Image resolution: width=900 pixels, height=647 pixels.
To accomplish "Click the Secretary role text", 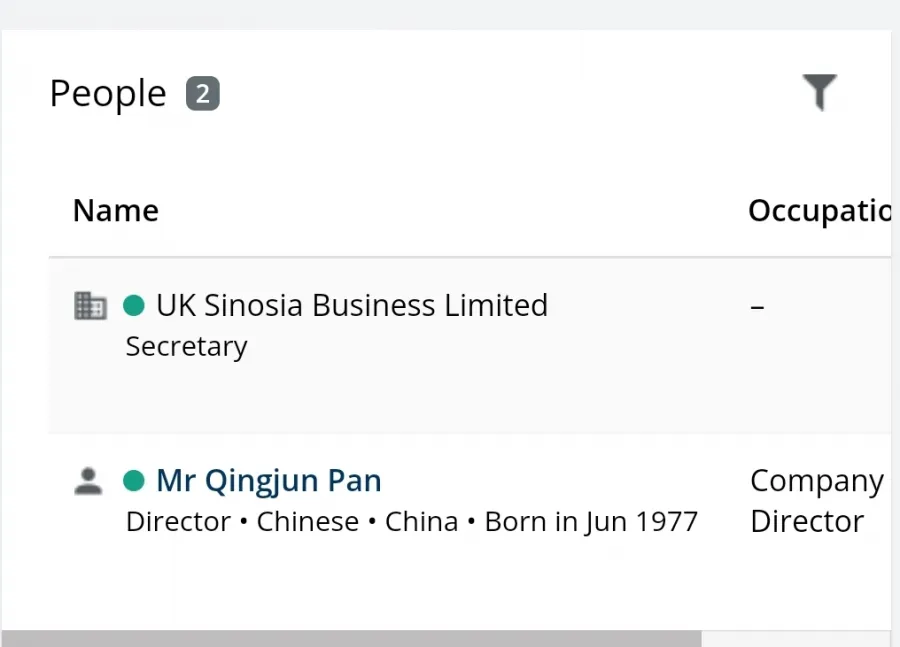I will pos(187,346).
